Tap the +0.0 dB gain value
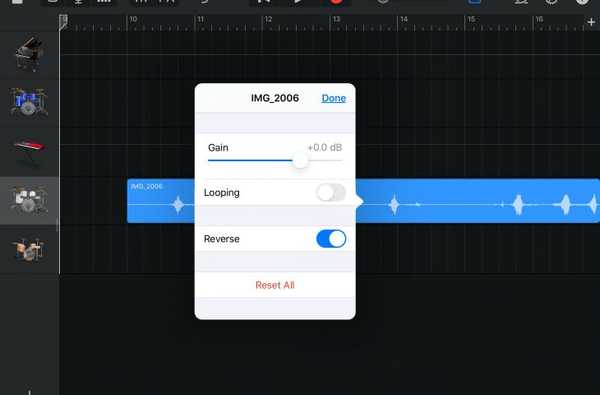Viewport: 600px width, 395px height. point(324,147)
